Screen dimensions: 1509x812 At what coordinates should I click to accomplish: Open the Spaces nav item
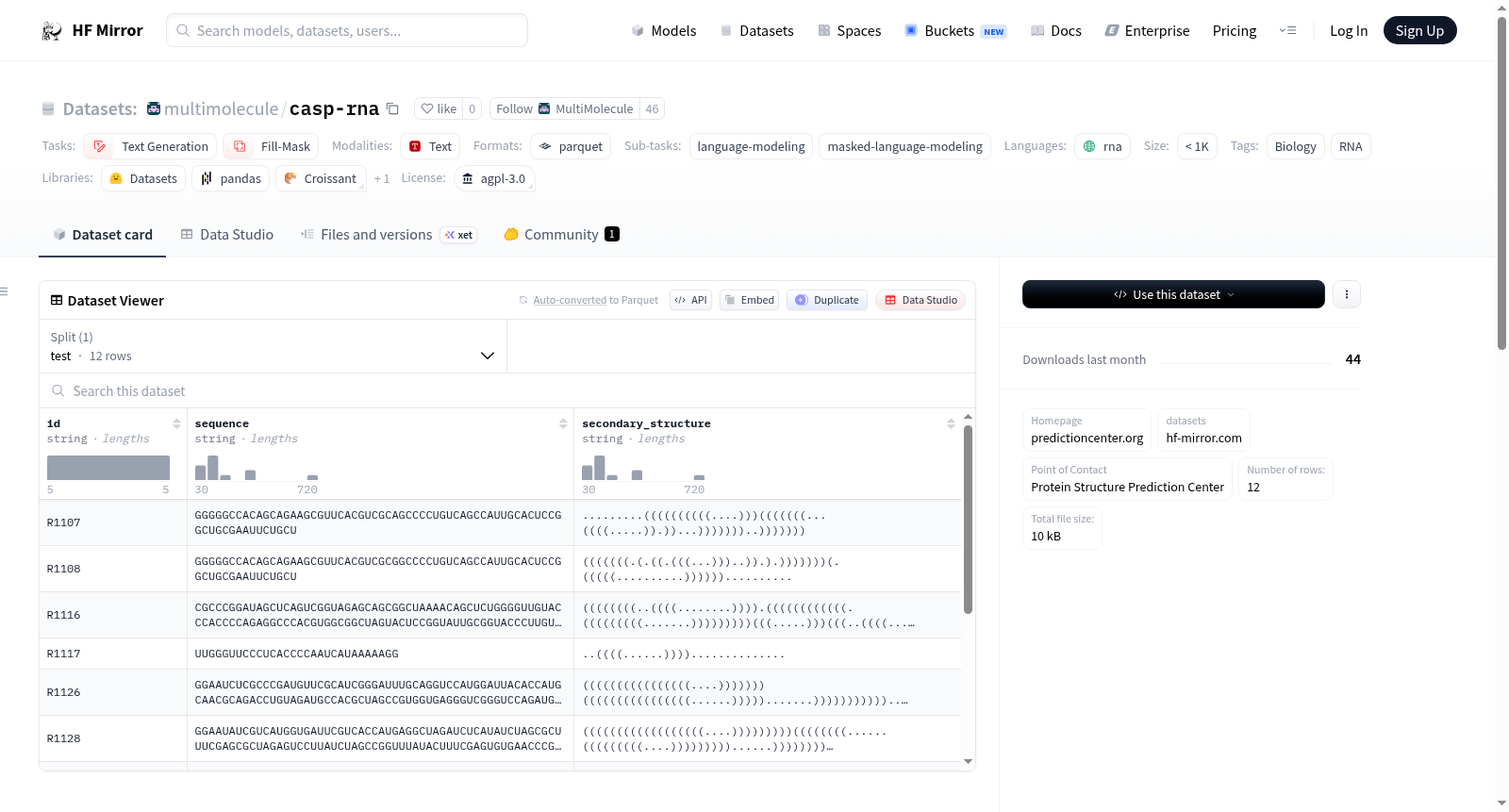tap(849, 31)
